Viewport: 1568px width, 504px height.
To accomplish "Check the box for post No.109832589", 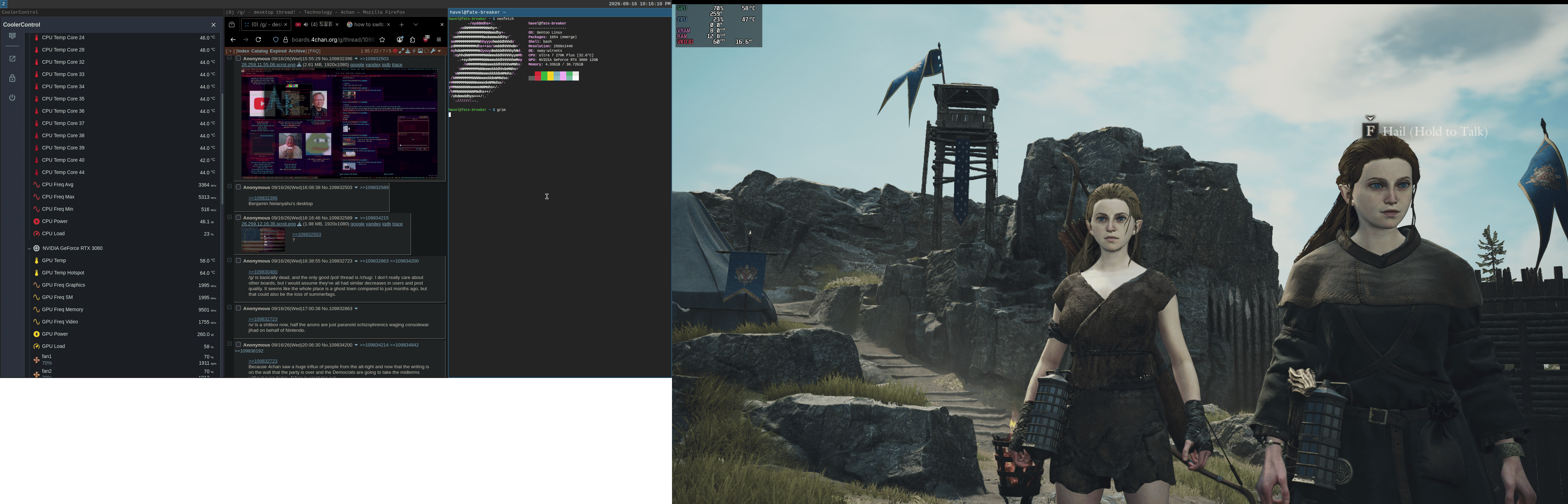I will [x=238, y=217].
